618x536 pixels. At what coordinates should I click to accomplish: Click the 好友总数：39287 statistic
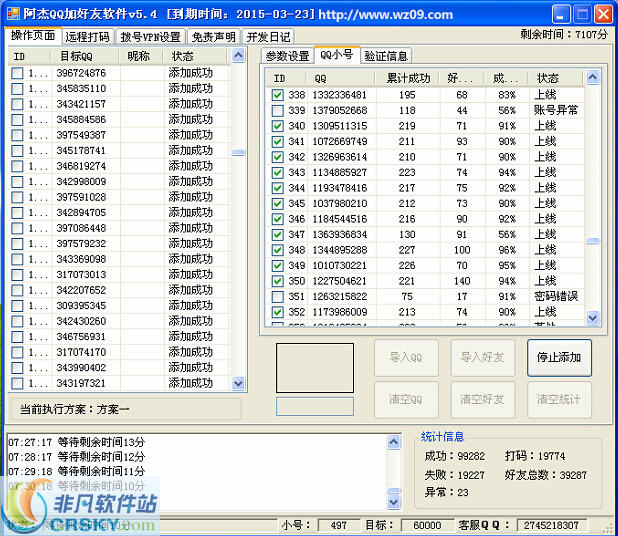pos(545,475)
